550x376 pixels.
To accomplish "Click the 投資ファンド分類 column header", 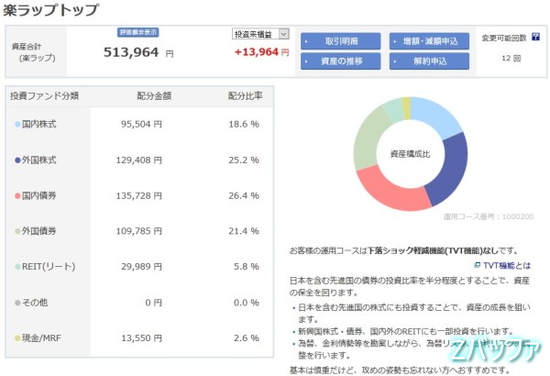I will point(44,96).
